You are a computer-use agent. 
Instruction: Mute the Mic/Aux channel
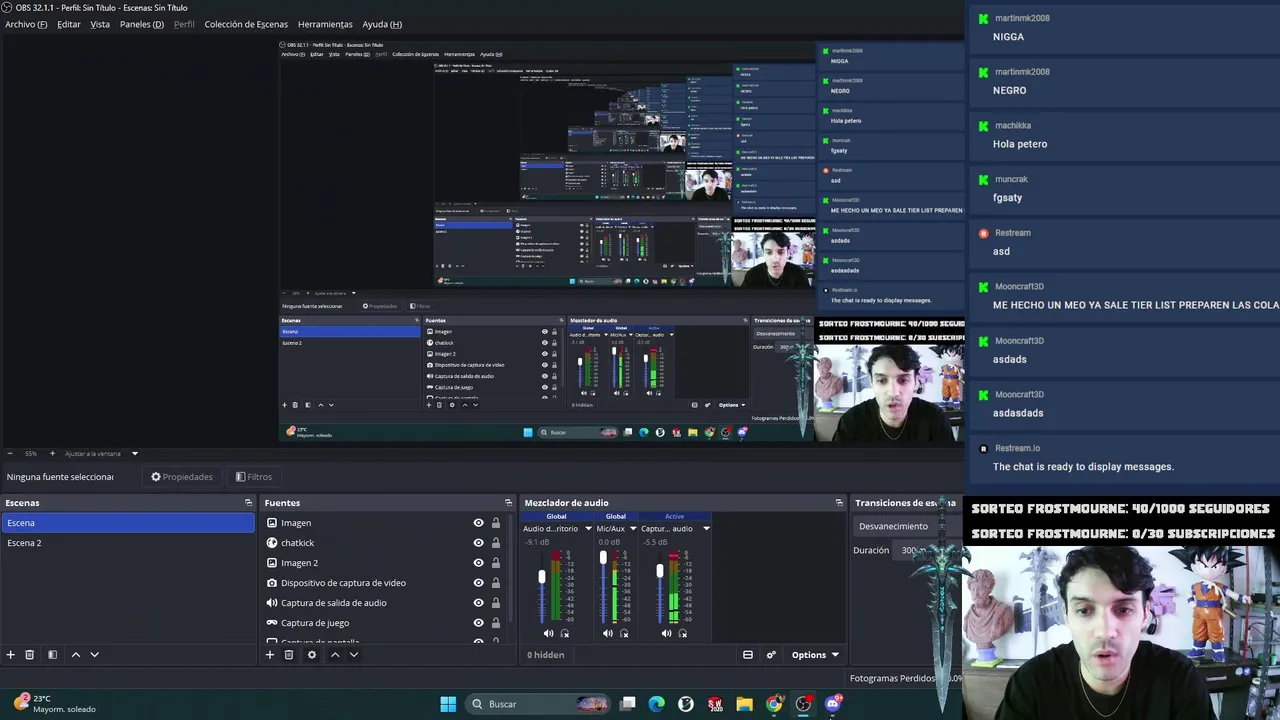608,633
